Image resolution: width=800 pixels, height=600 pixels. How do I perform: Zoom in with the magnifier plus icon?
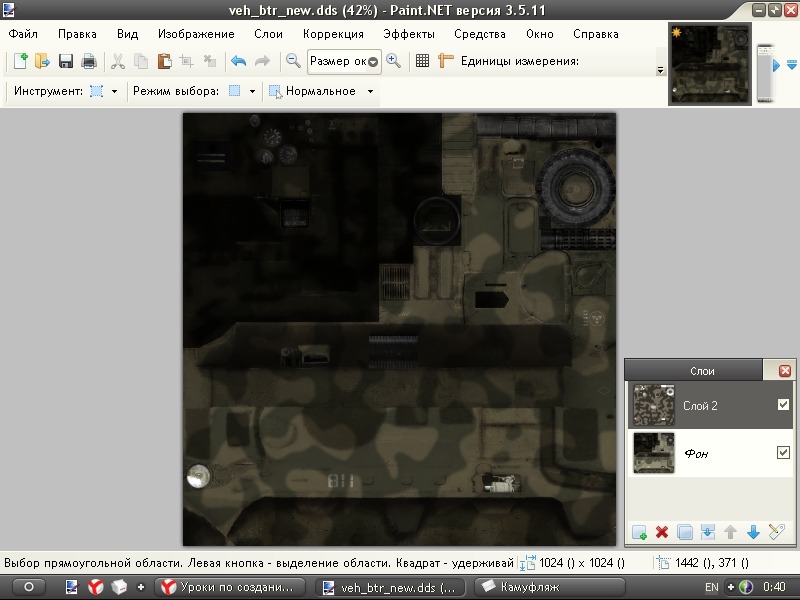(x=393, y=61)
